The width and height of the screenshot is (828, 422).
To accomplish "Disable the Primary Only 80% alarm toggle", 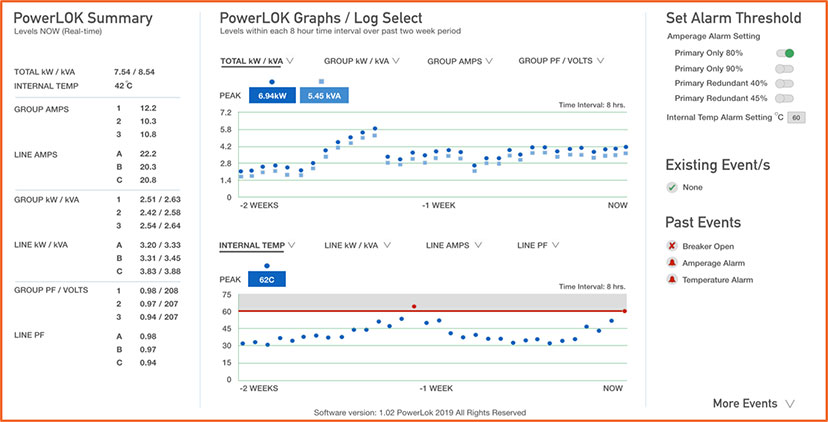I will 785,52.
